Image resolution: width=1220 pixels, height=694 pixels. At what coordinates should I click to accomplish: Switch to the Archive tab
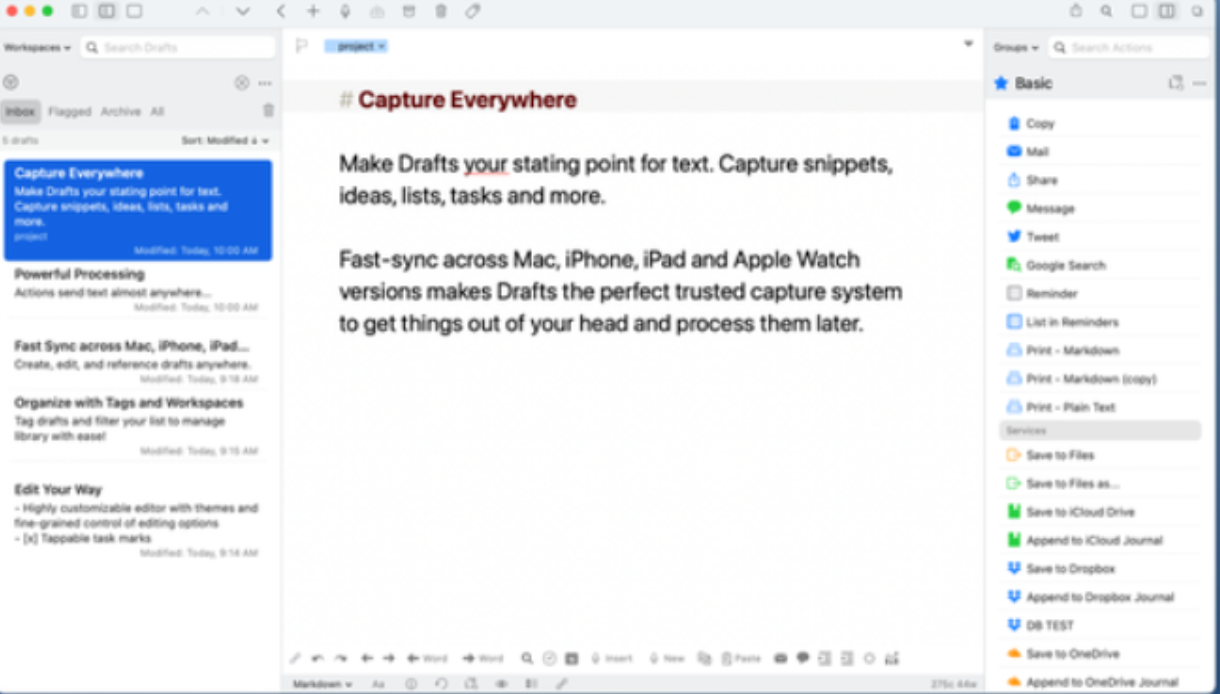coord(121,112)
